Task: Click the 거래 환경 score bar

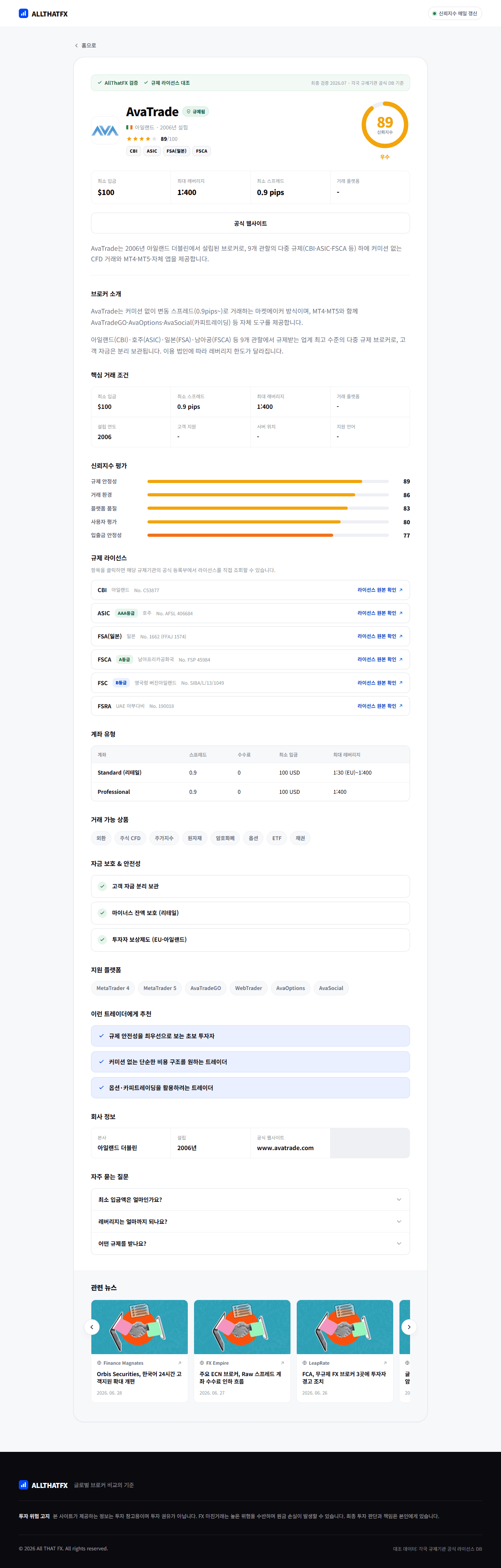Action: [x=268, y=495]
